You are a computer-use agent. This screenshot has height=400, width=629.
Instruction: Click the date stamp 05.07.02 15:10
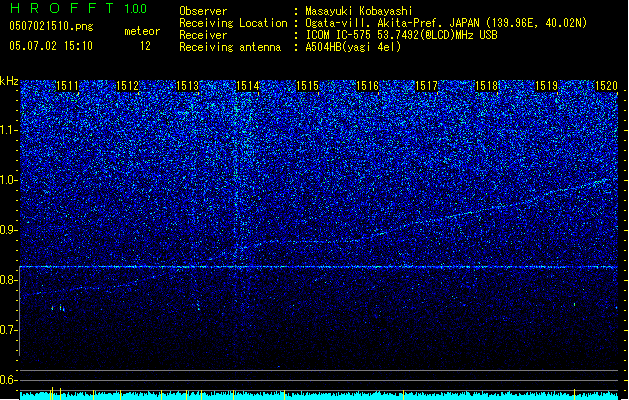pyautogui.click(x=51, y=46)
